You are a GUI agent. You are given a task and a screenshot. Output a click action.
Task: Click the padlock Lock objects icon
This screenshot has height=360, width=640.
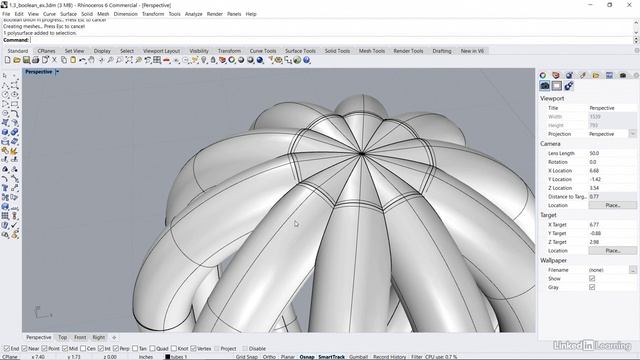click(x=213, y=60)
